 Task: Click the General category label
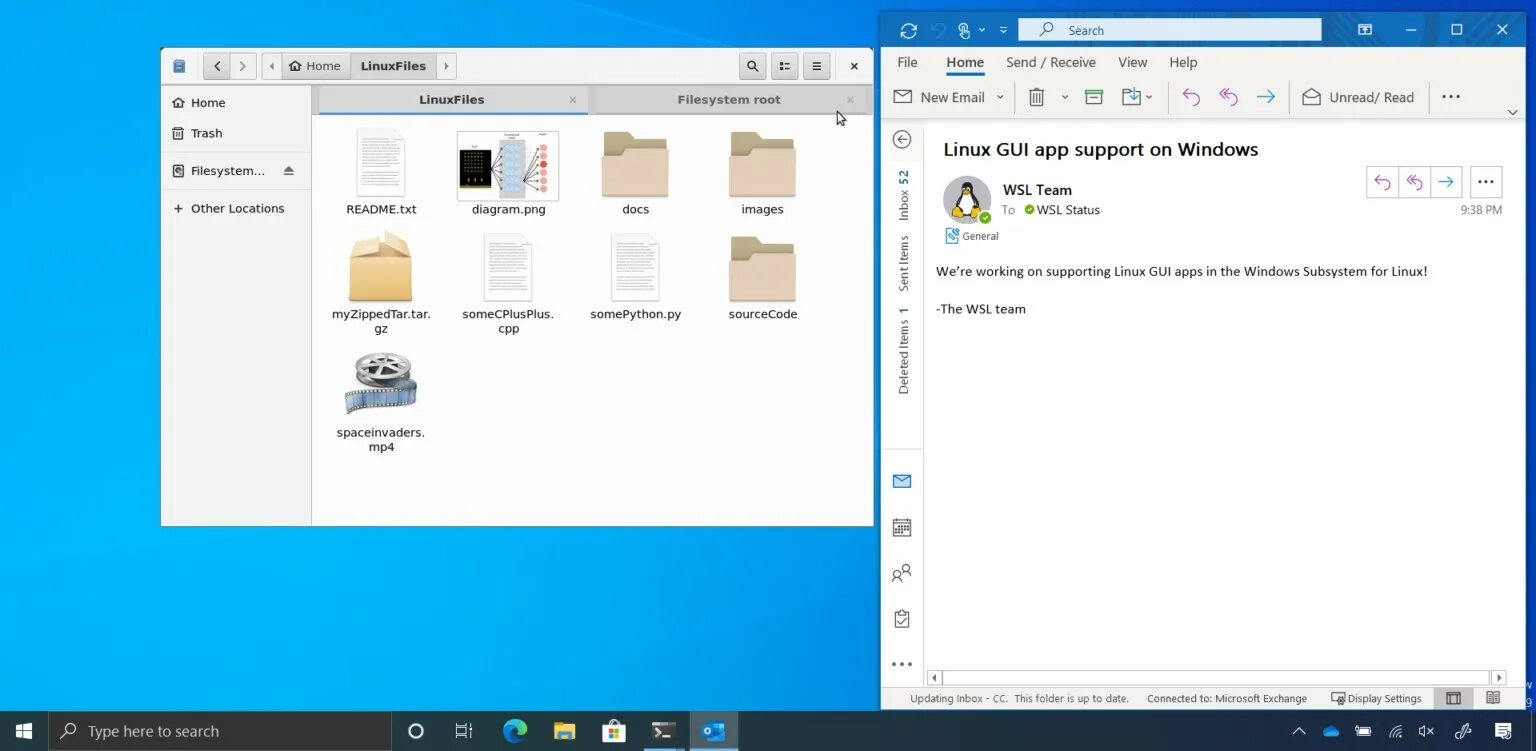coord(972,236)
